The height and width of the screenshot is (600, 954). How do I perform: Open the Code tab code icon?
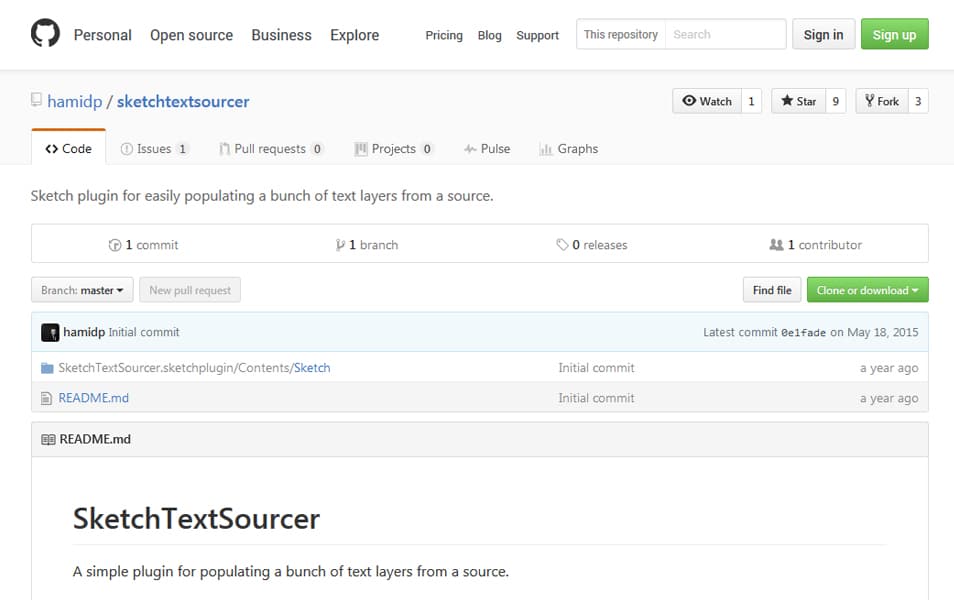(52, 148)
